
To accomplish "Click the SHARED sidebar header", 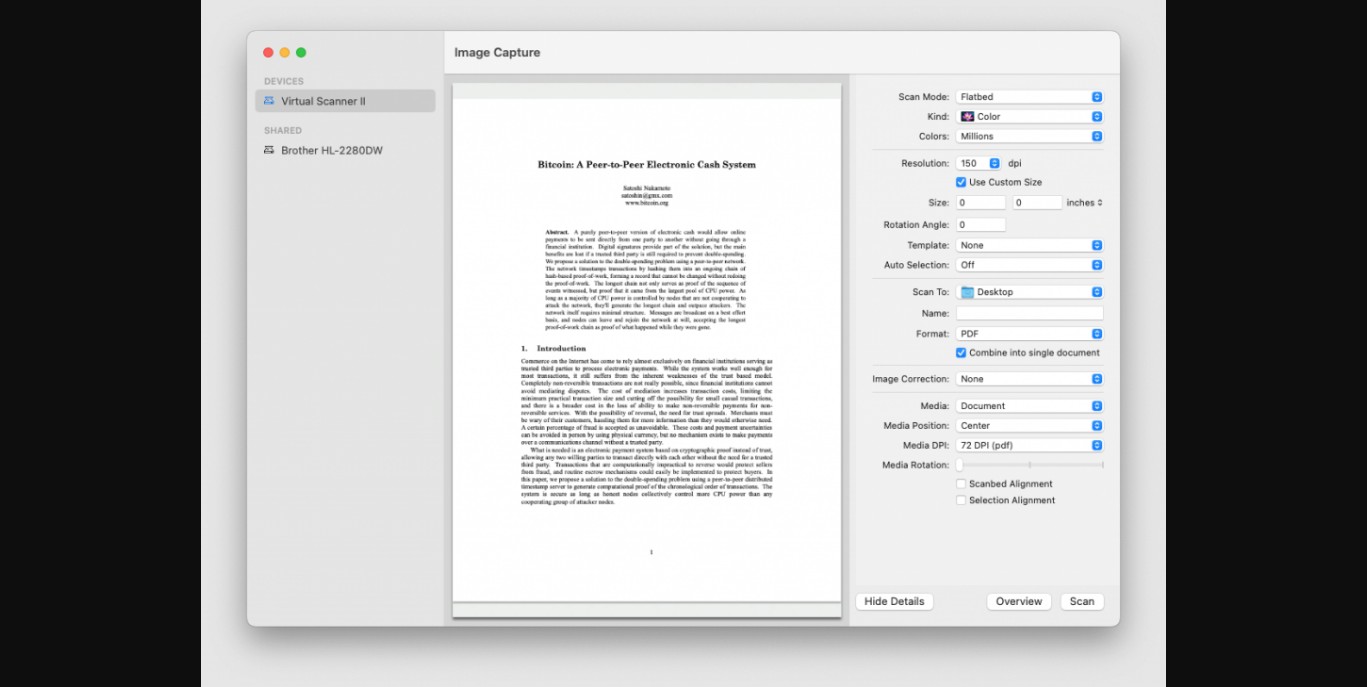I will pos(283,130).
